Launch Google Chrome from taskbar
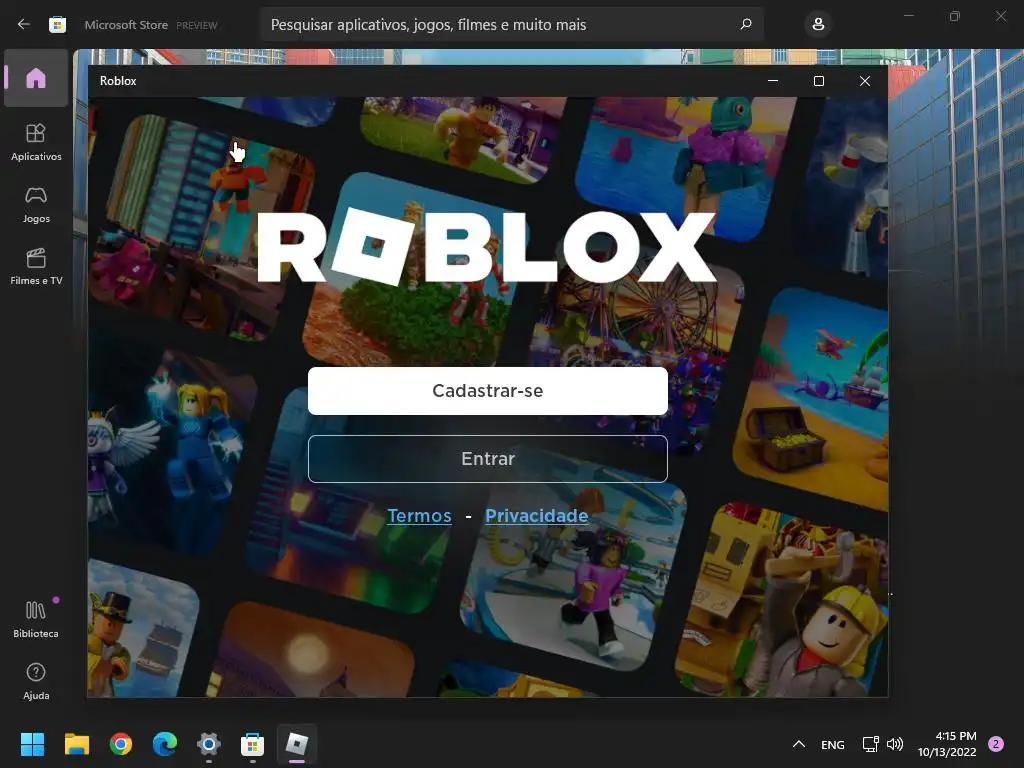Screen dimensions: 1024x768 (x=121, y=744)
